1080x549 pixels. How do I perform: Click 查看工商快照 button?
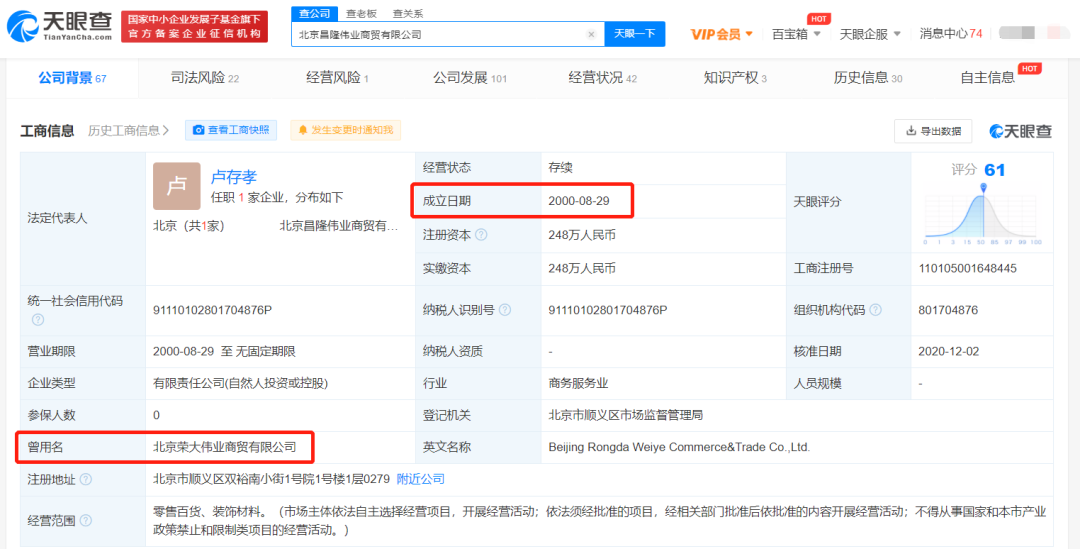pyautogui.click(x=231, y=130)
